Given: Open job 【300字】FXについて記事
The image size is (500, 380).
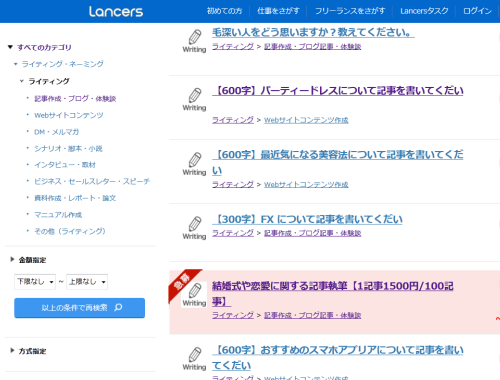Looking at the screenshot, I should (x=307, y=219).
